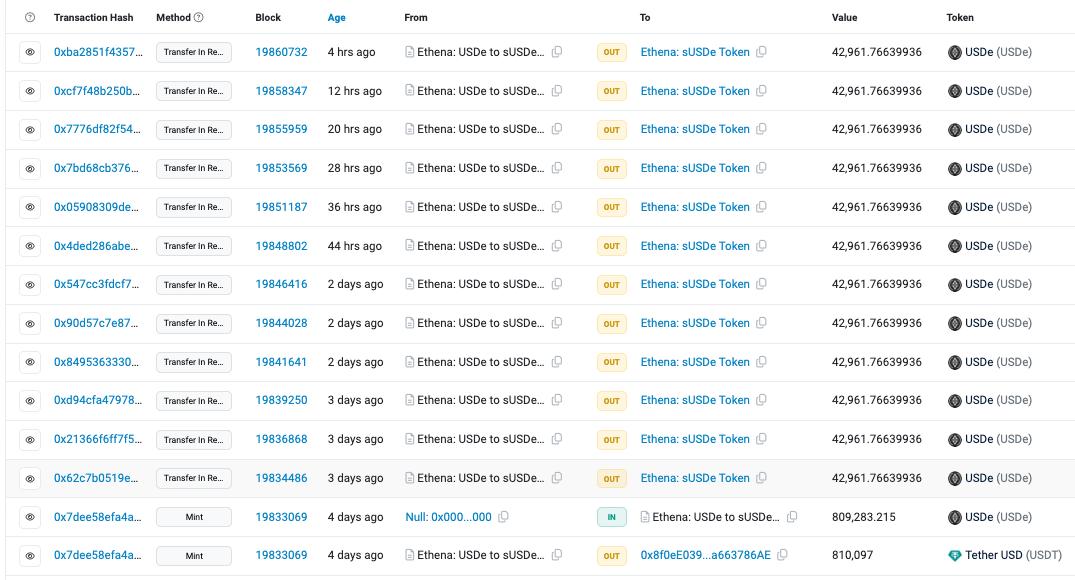Toggle eye view for transaction 0x4ded286abe
Screen dimensions: 1075x580
click(30, 246)
